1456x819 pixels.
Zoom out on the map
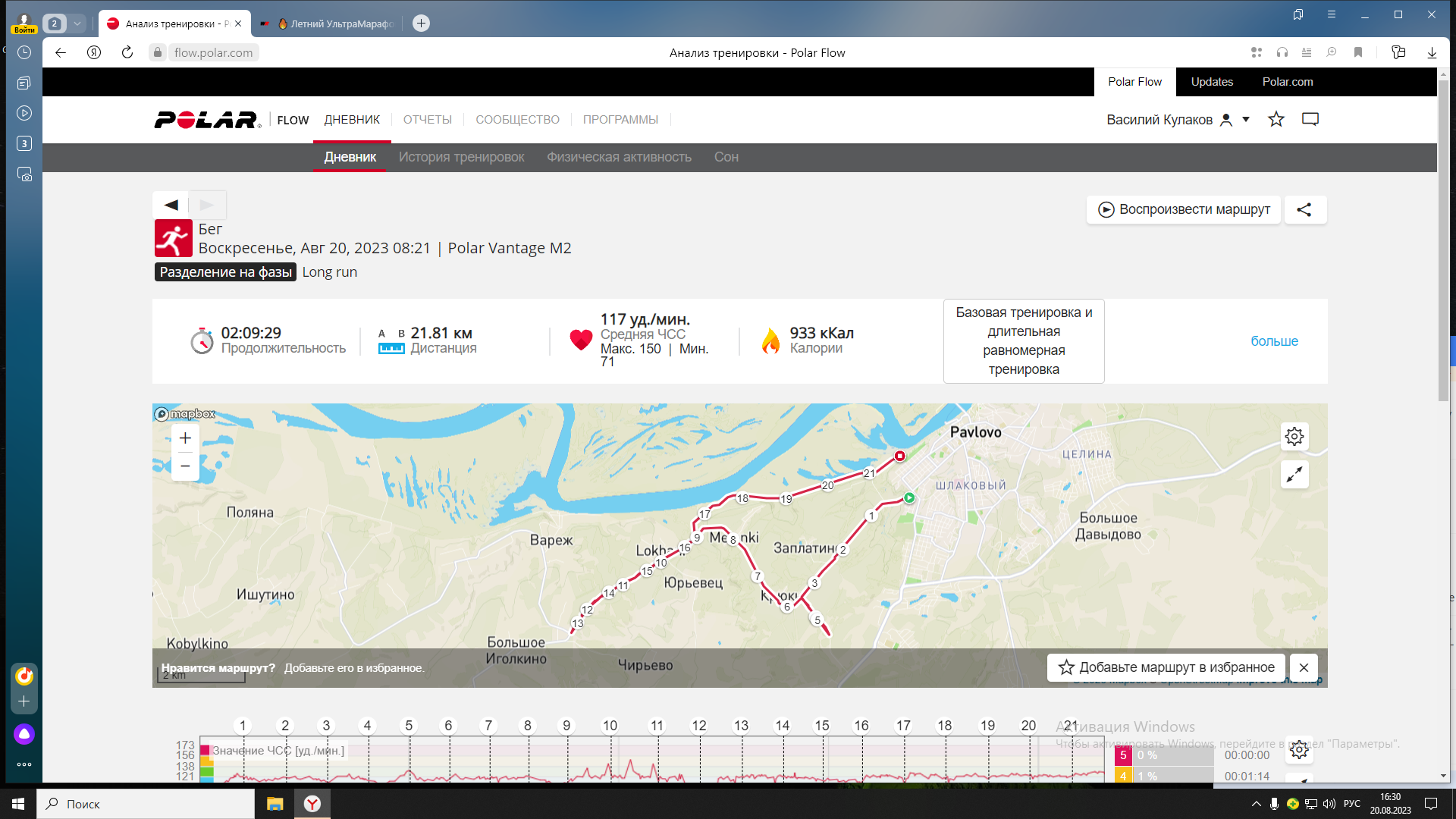click(185, 466)
